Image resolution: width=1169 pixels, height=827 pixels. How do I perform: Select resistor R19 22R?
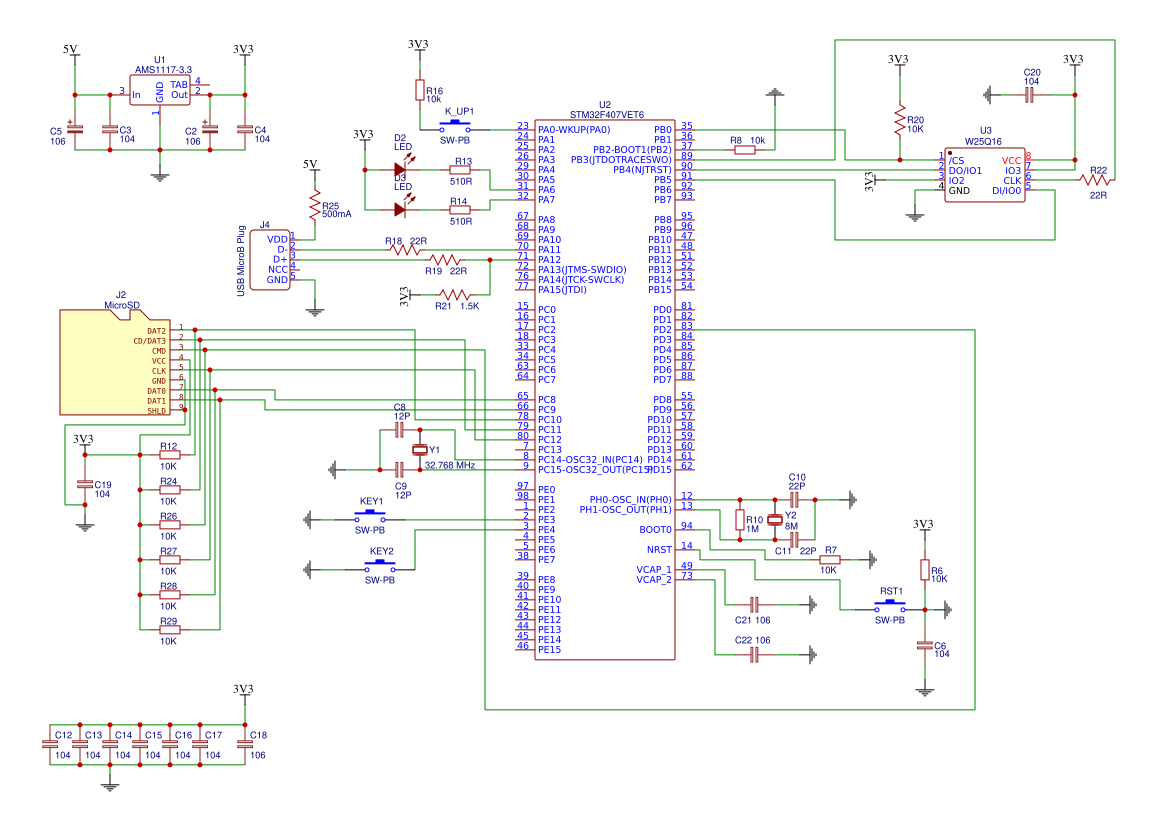pos(445,260)
